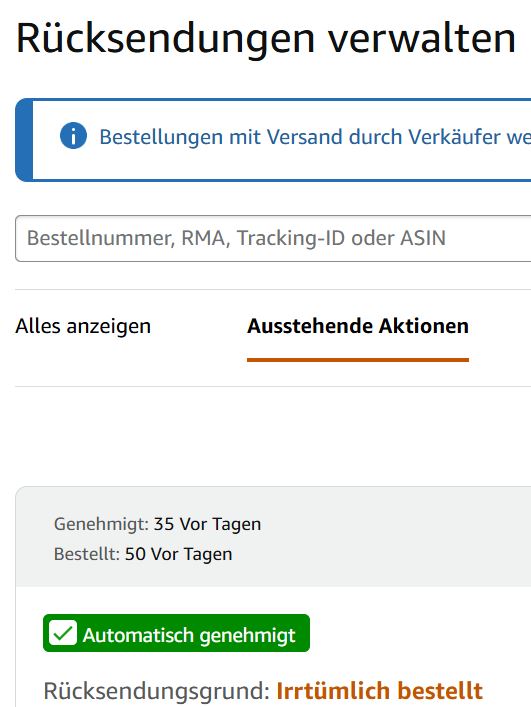Click the Automatisch genehmigt badge text
Image resolution: width=531 pixels, height=707 pixels.
[189, 635]
